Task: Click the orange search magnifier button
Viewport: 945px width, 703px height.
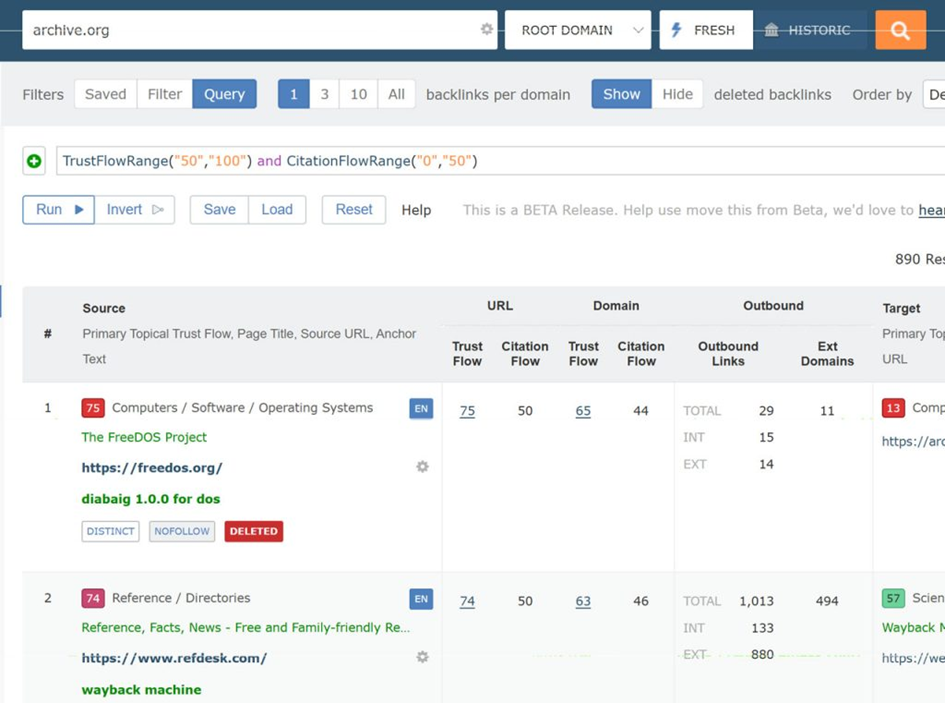Action: 900,30
